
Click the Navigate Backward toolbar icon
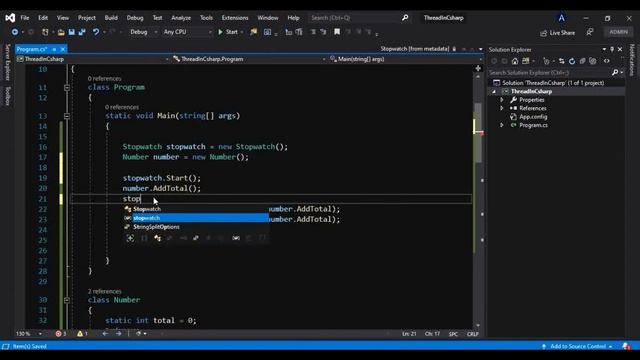tap(15, 32)
